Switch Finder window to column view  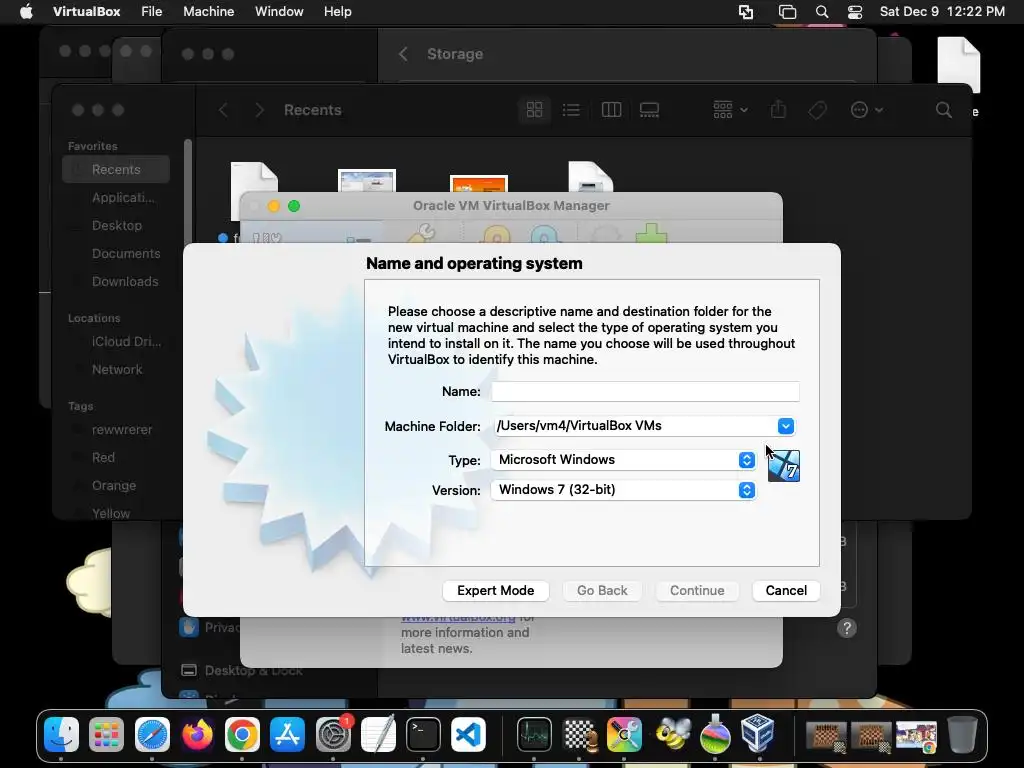coord(611,110)
